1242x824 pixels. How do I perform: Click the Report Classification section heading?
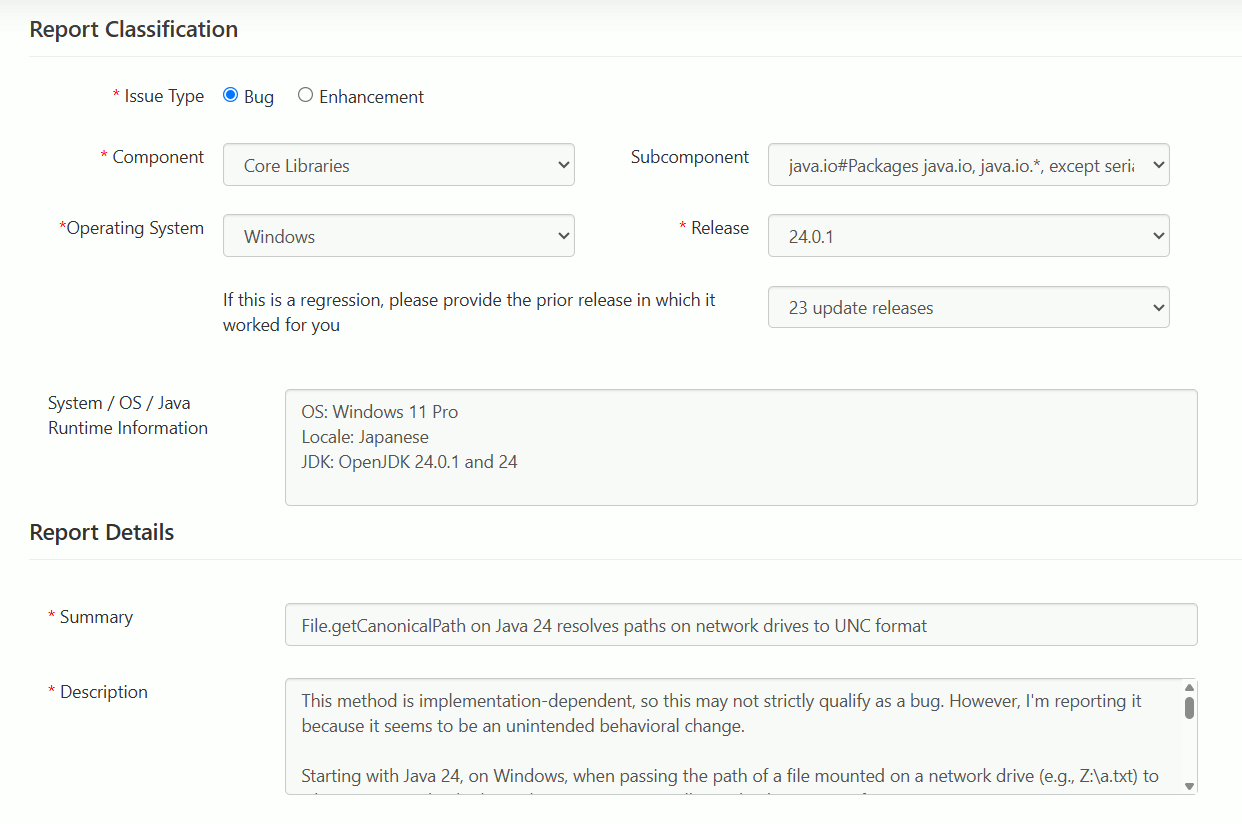[x=134, y=30]
